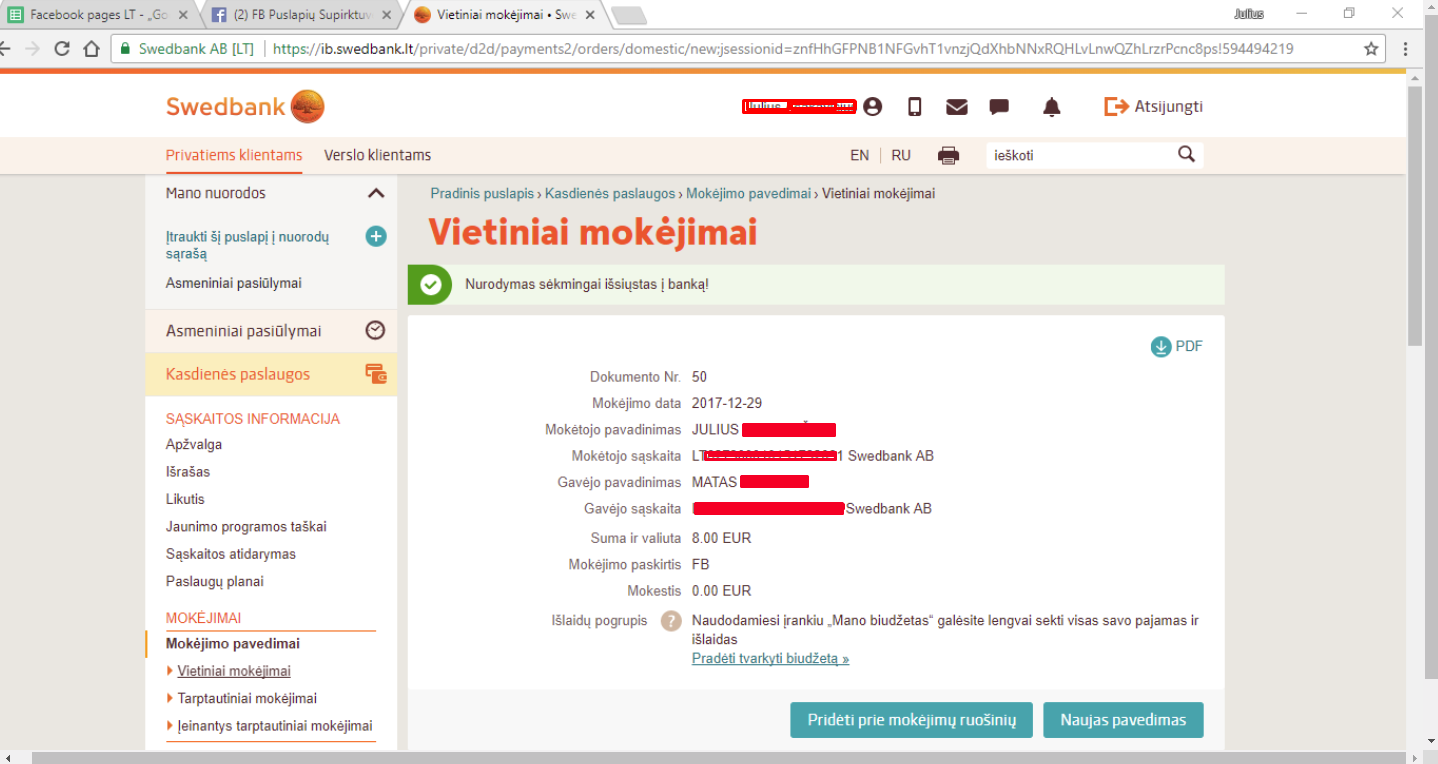Go to the Chrome home page button
Image resolution: width=1438 pixels, height=764 pixels.
click(x=92, y=48)
